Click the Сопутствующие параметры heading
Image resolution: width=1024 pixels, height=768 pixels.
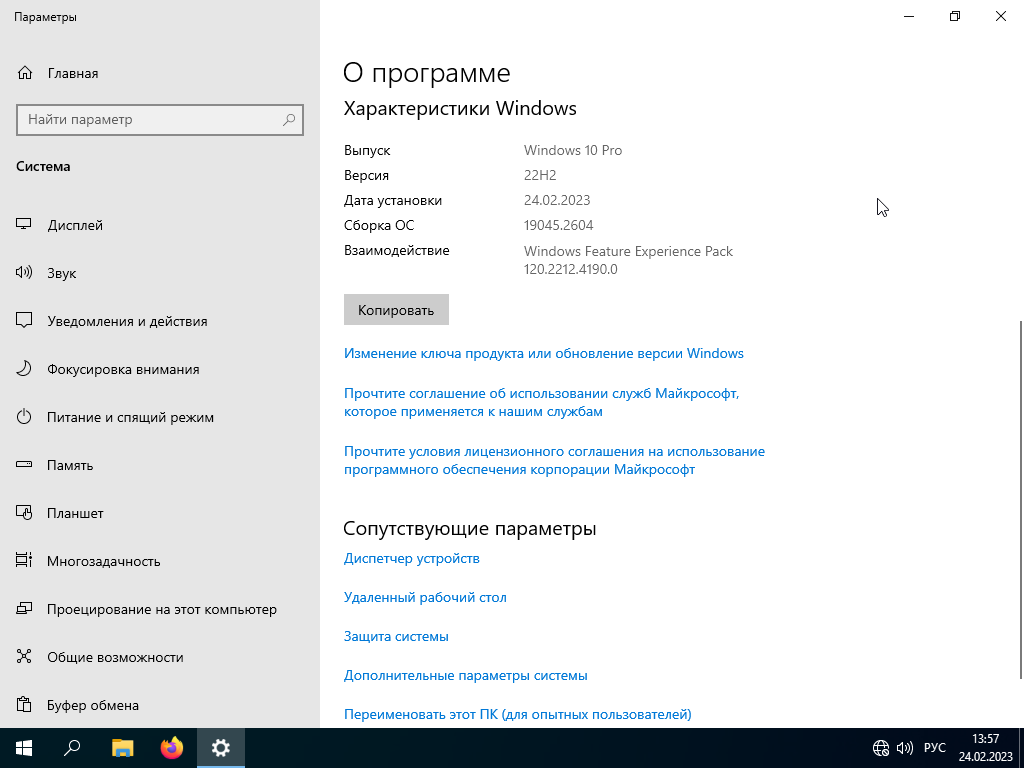tap(470, 528)
